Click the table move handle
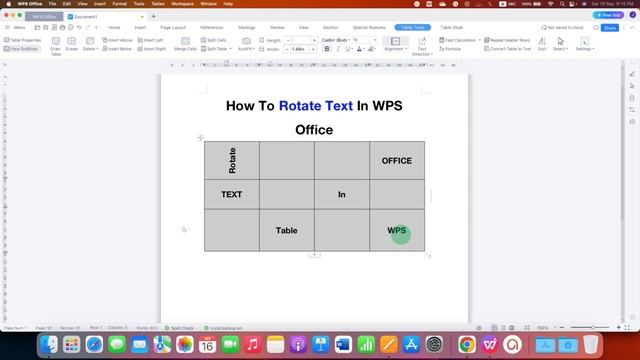This screenshot has height=360, width=640. click(200, 138)
